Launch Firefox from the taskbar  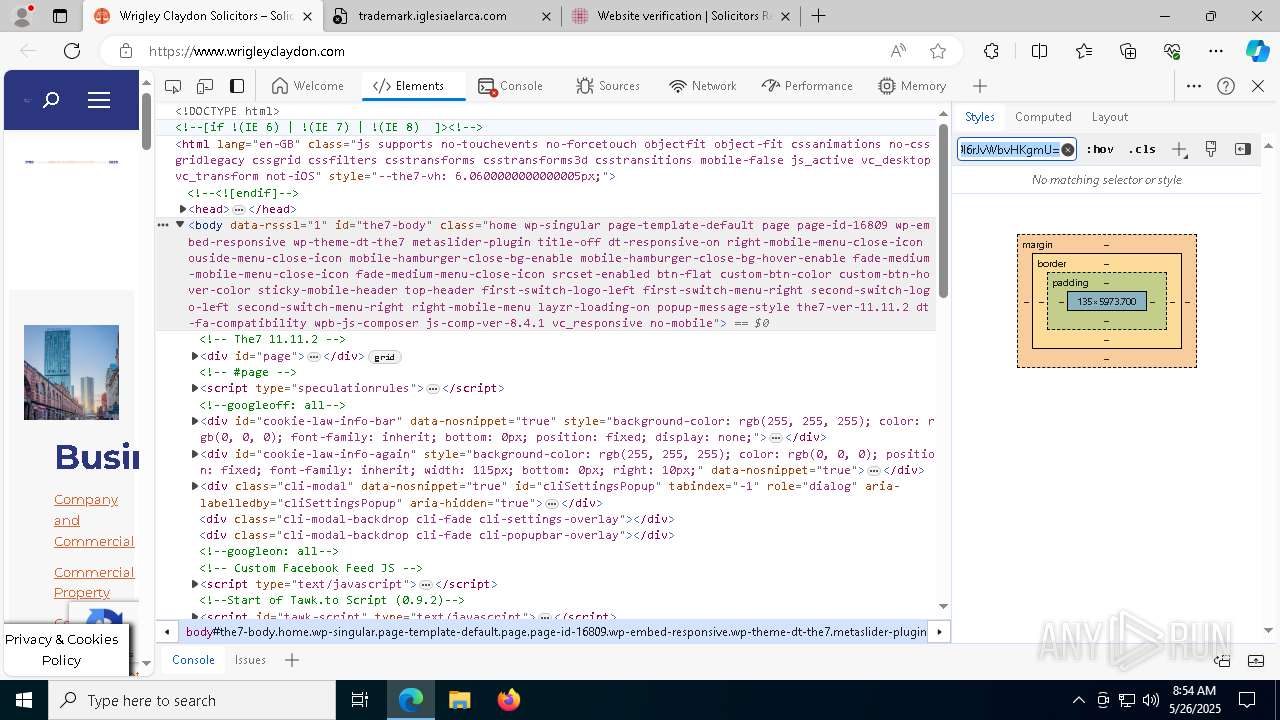[x=508, y=700]
